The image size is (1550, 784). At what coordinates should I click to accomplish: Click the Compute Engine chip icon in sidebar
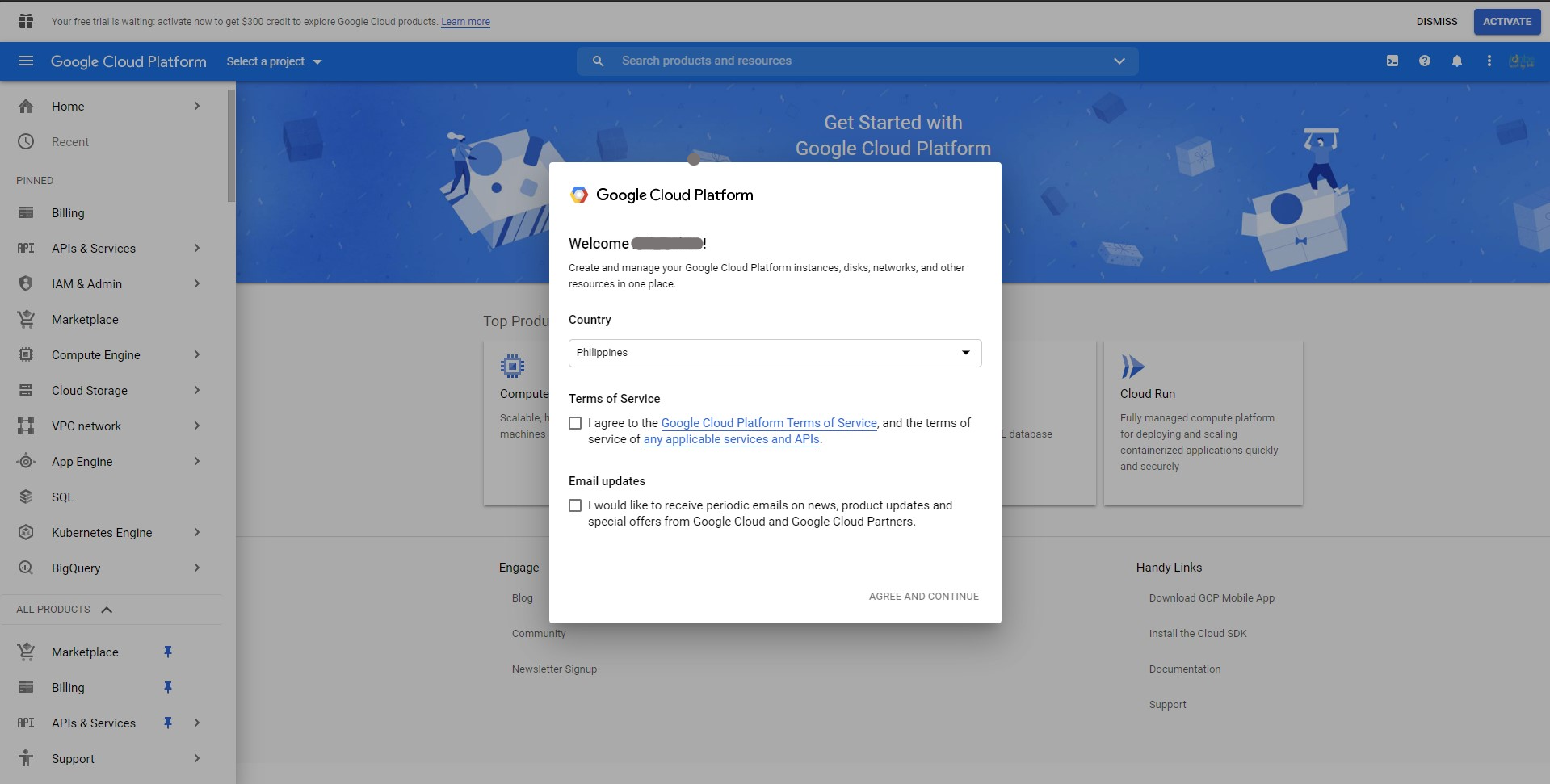tap(26, 354)
